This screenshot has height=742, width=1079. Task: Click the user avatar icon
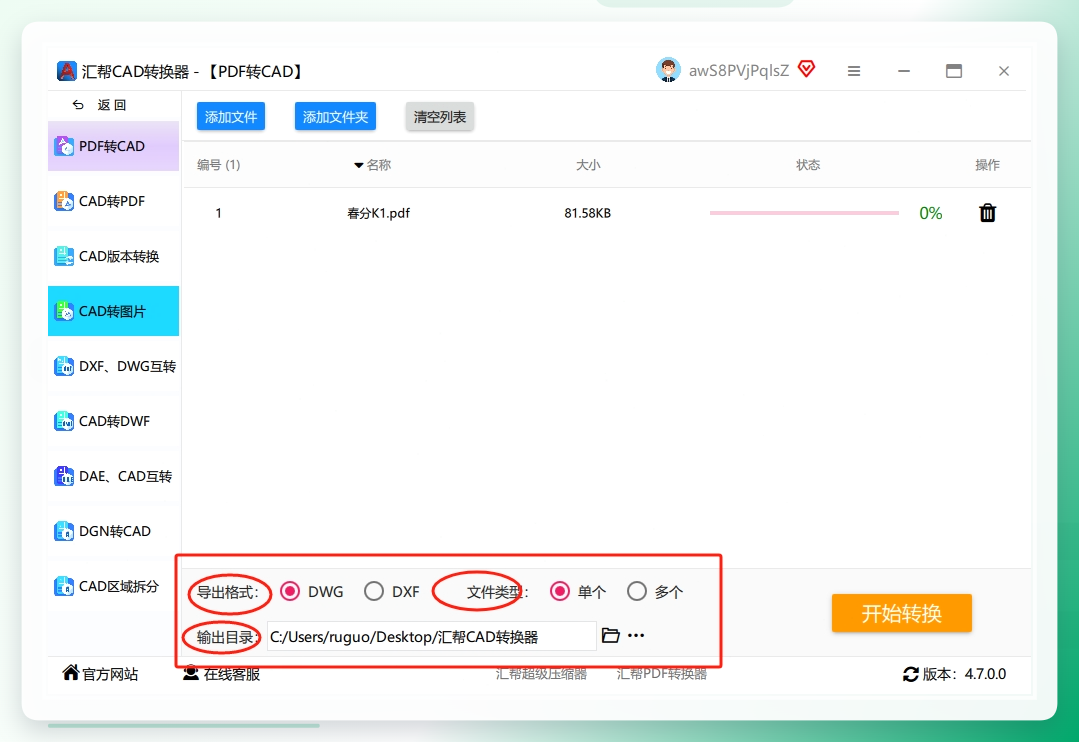click(x=667, y=70)
